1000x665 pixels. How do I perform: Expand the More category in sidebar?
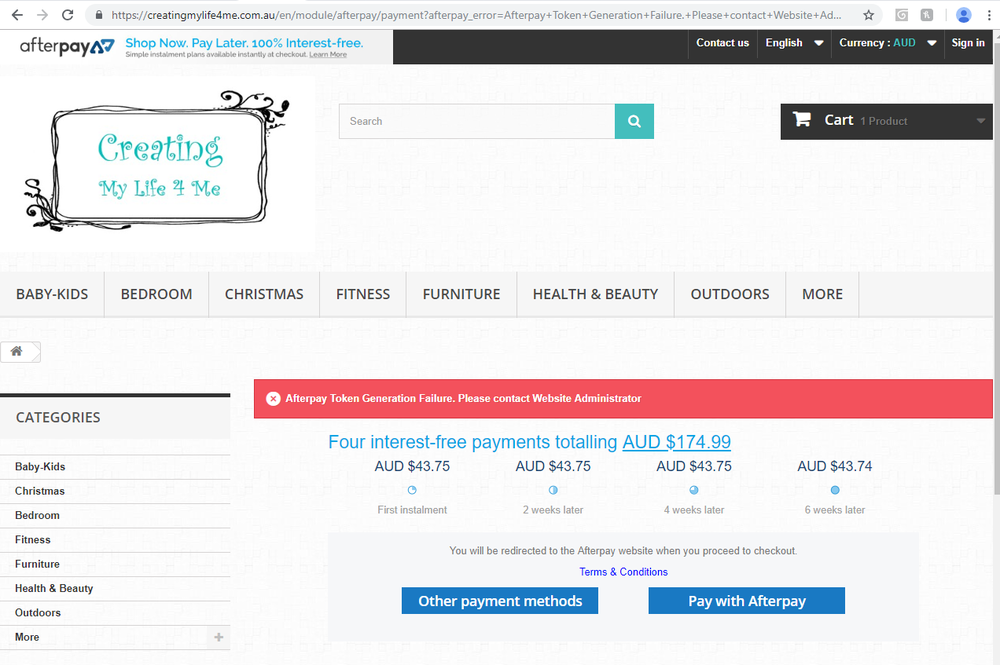click(218, 636)
